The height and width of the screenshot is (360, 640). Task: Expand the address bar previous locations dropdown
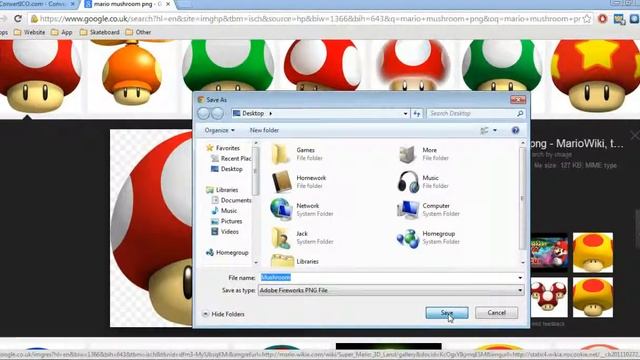click(x=405, y=113)
